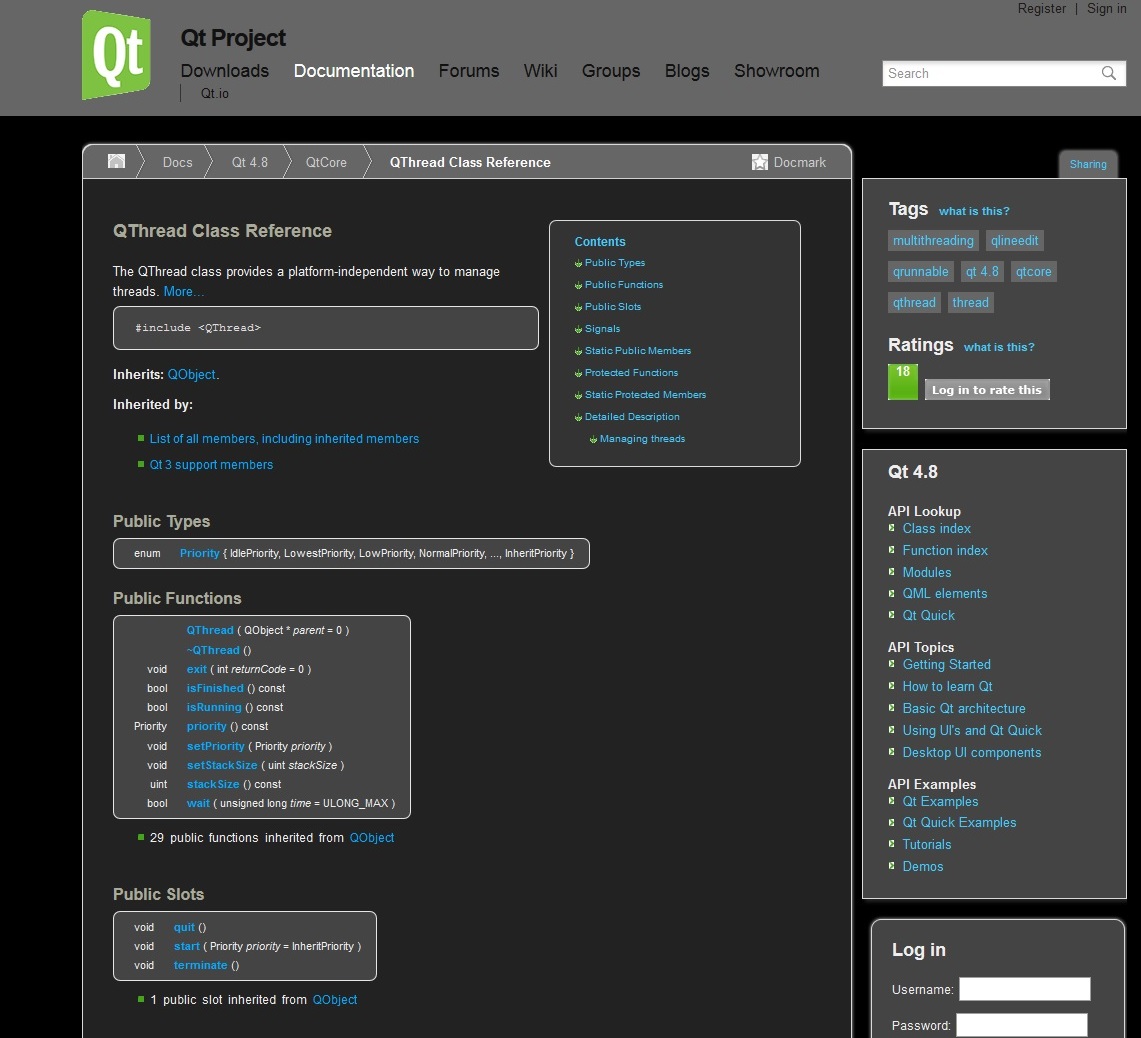
Task: Select the multithreading tag
Action: point(933,241)
